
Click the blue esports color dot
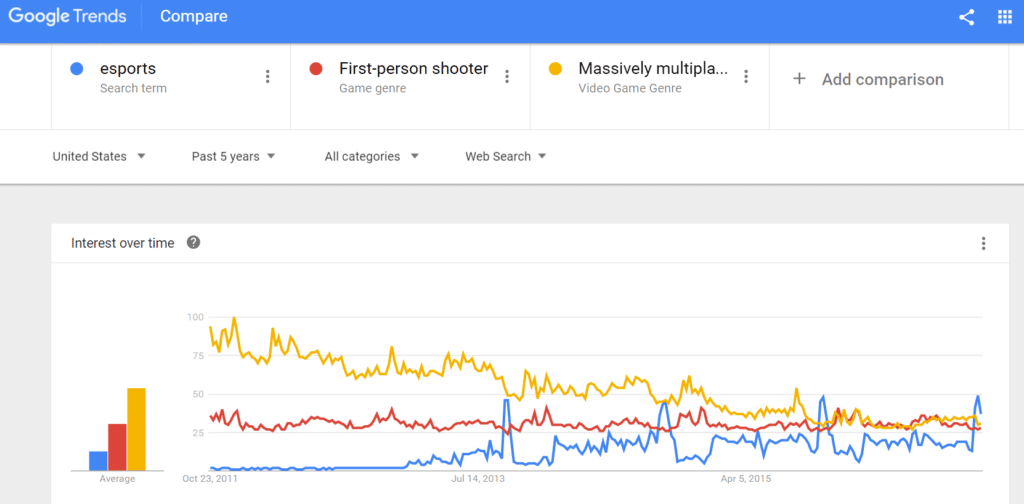pyautogui.click(x=77, y=69)
